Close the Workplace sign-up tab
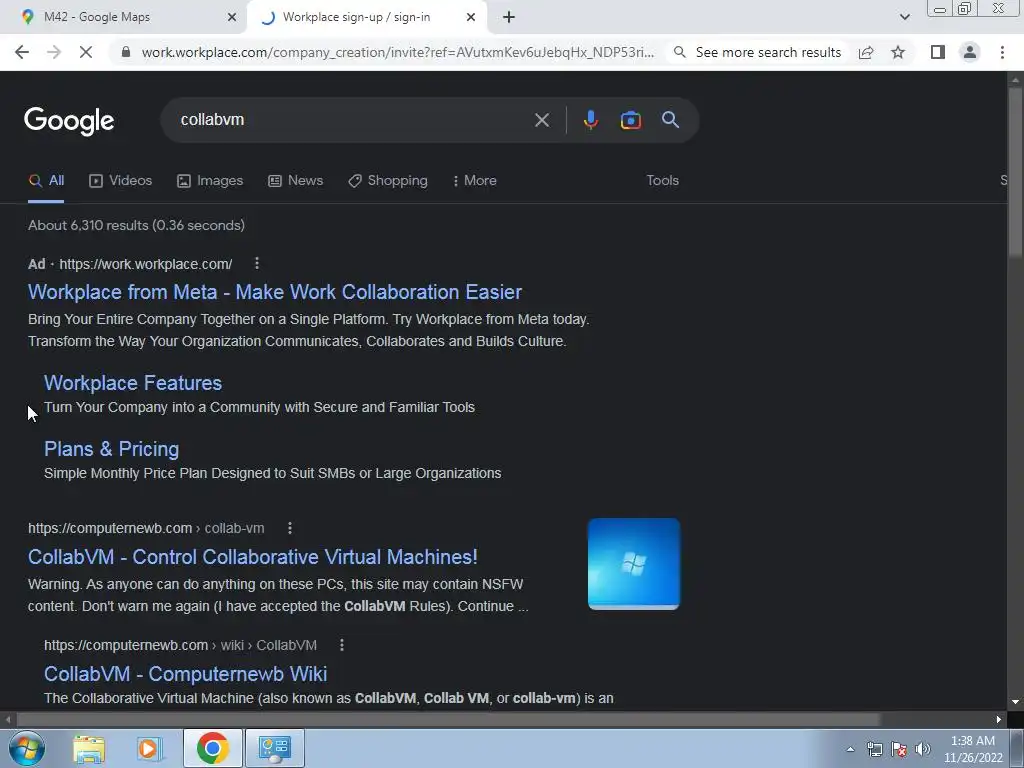The height and width of the screenshot is (768, 1024). [x=471, y=17]
